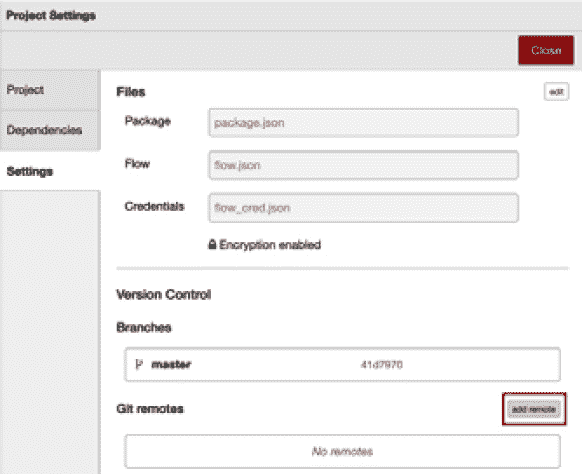Click the commit hash in master row
Viewport: 582px width, 474px height.
382,365
